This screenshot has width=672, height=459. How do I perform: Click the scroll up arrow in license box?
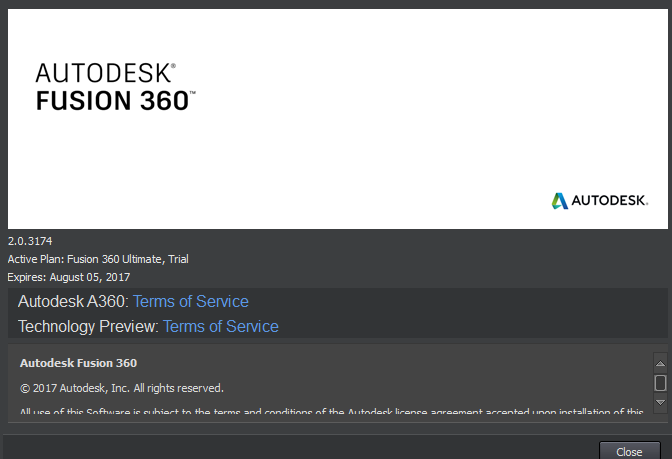click(660, 364)
